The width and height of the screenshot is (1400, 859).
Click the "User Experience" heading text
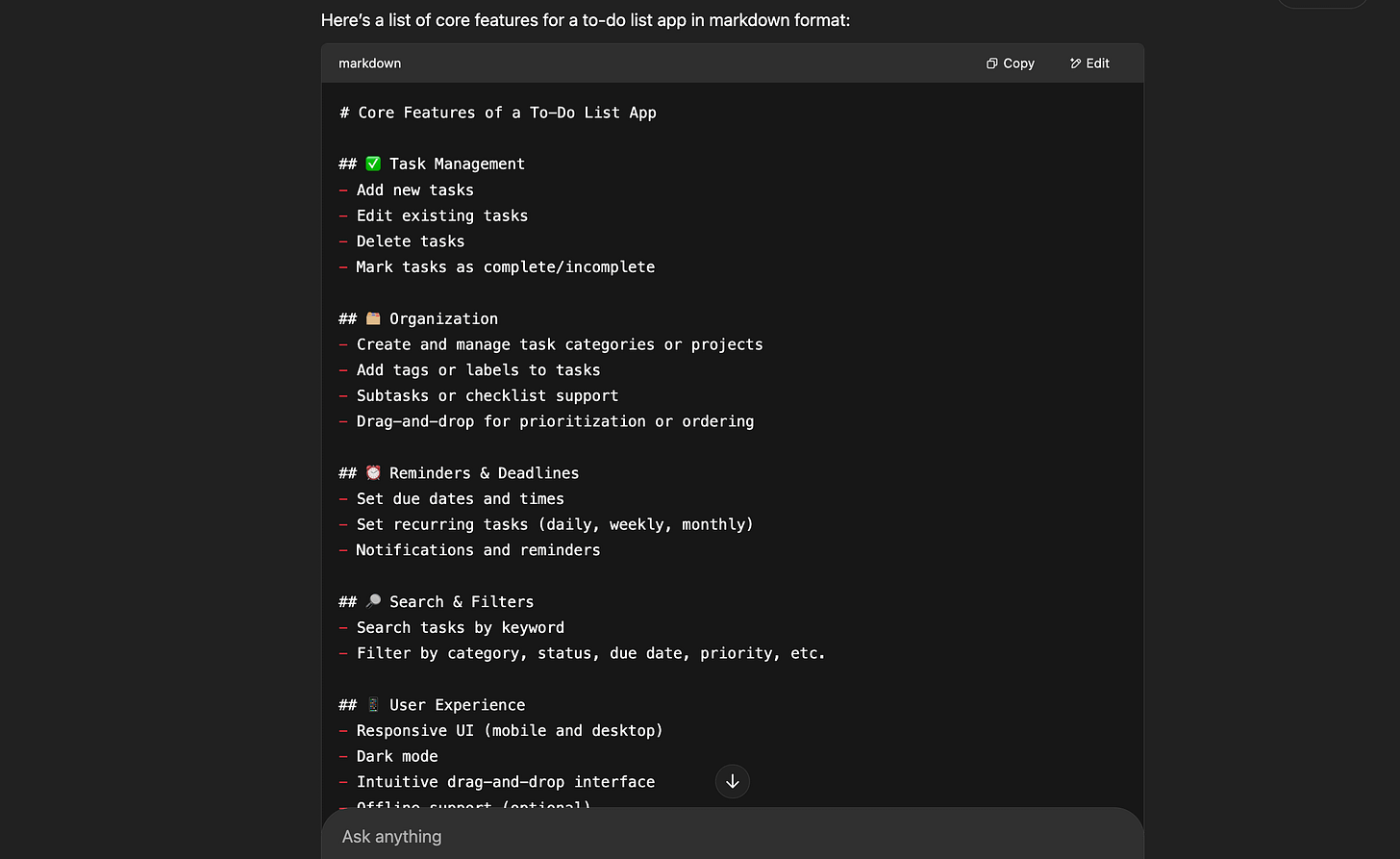click(x=457, y=705)
